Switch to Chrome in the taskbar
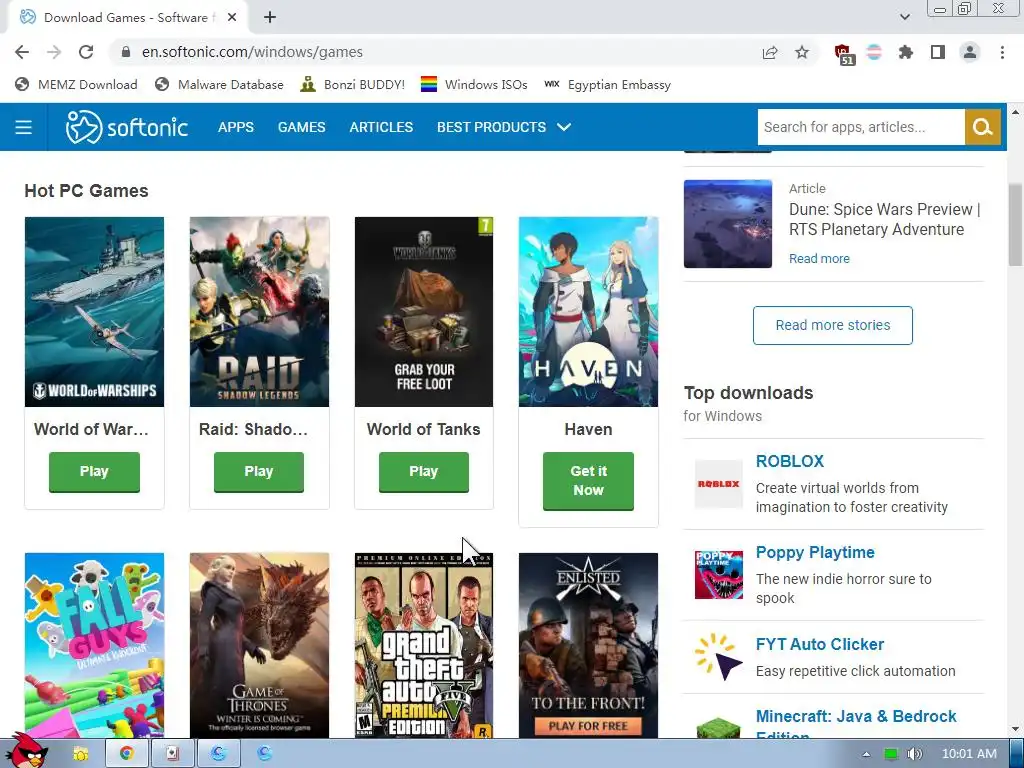Screen dimensions: 1024x768 click(126, 754)
